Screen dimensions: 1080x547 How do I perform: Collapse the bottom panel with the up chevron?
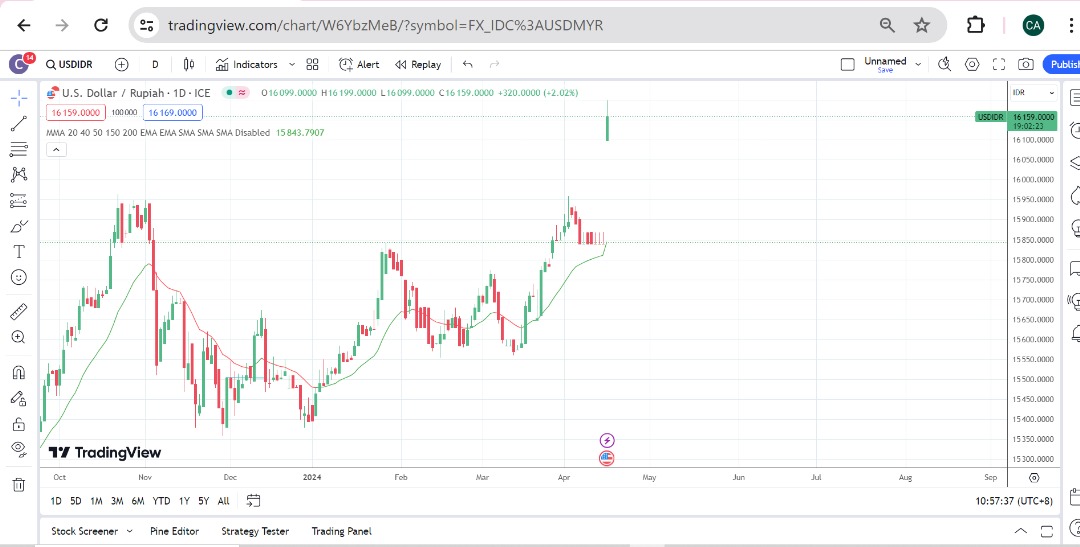[1021, 531]
